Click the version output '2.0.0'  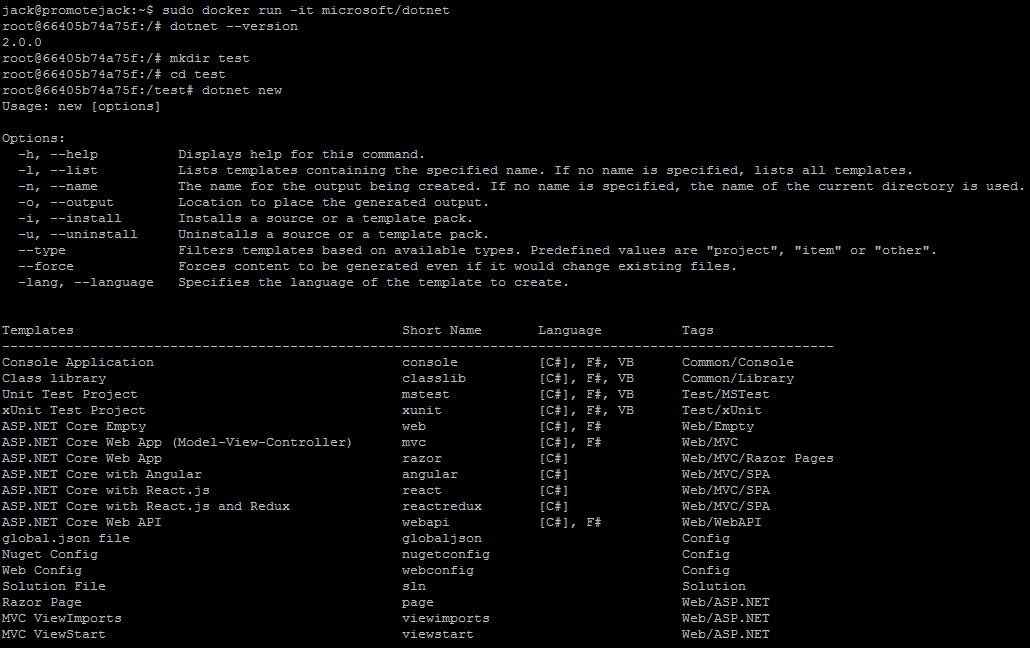tap(22, 42)
